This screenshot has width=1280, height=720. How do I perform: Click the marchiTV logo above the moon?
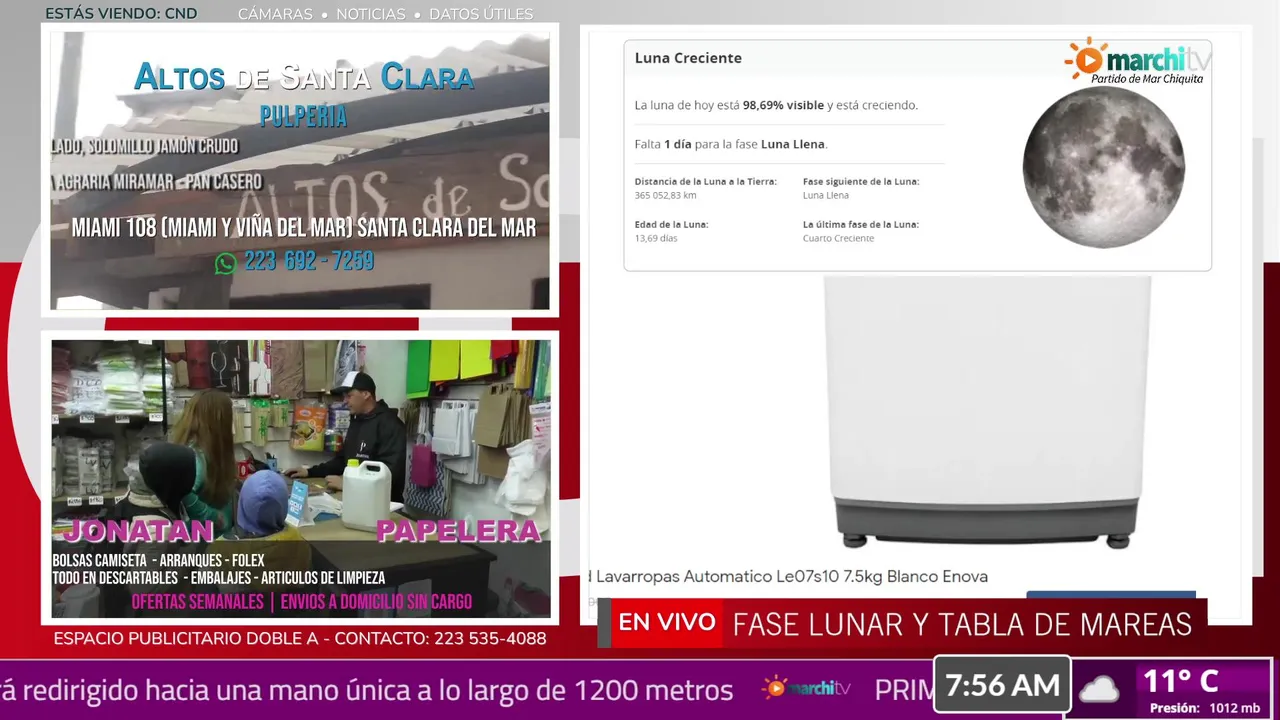[x=1137, y=62]
